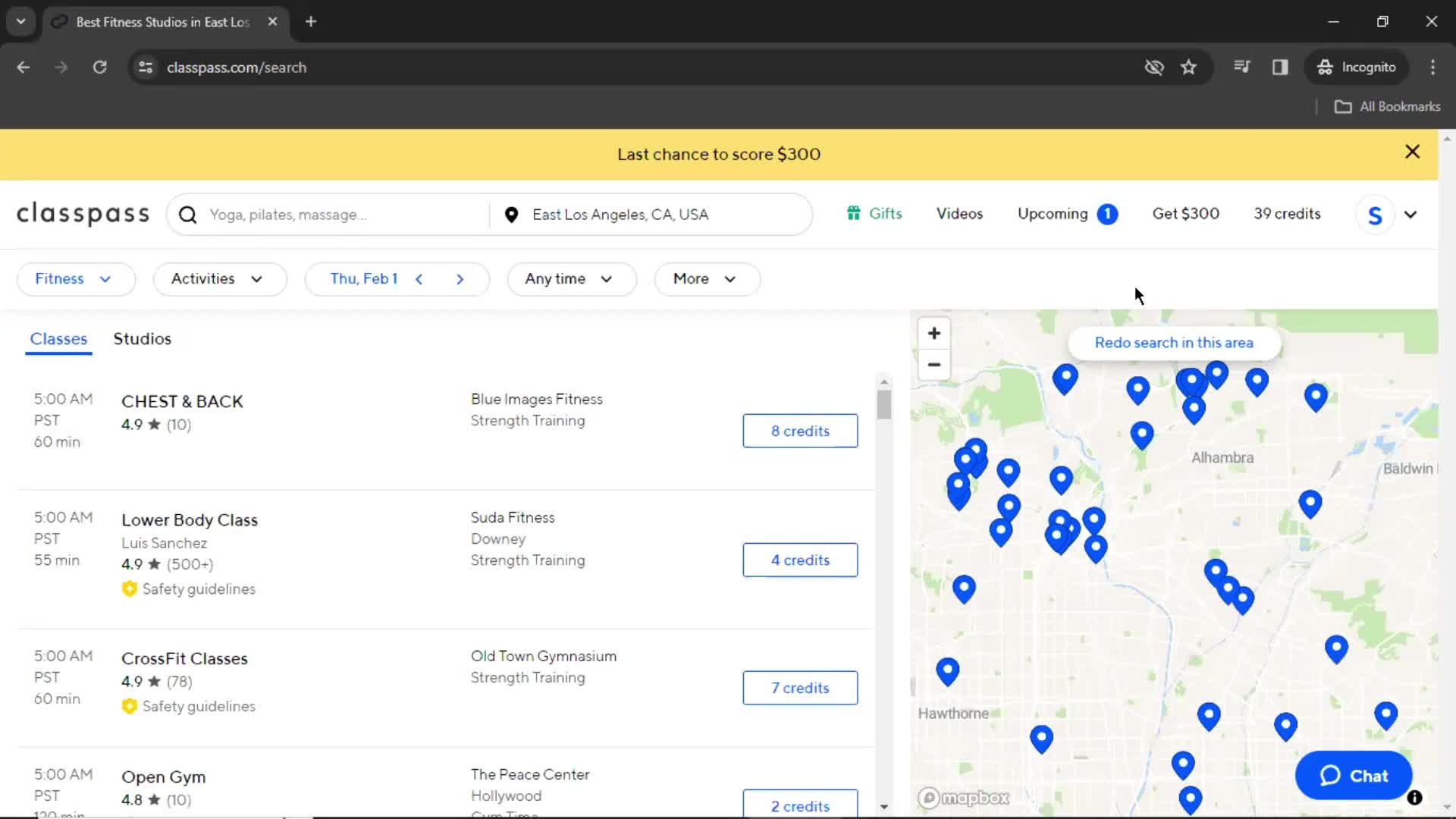Click the third-party cookies blocked eye icon

click(x=1153, y=67)
